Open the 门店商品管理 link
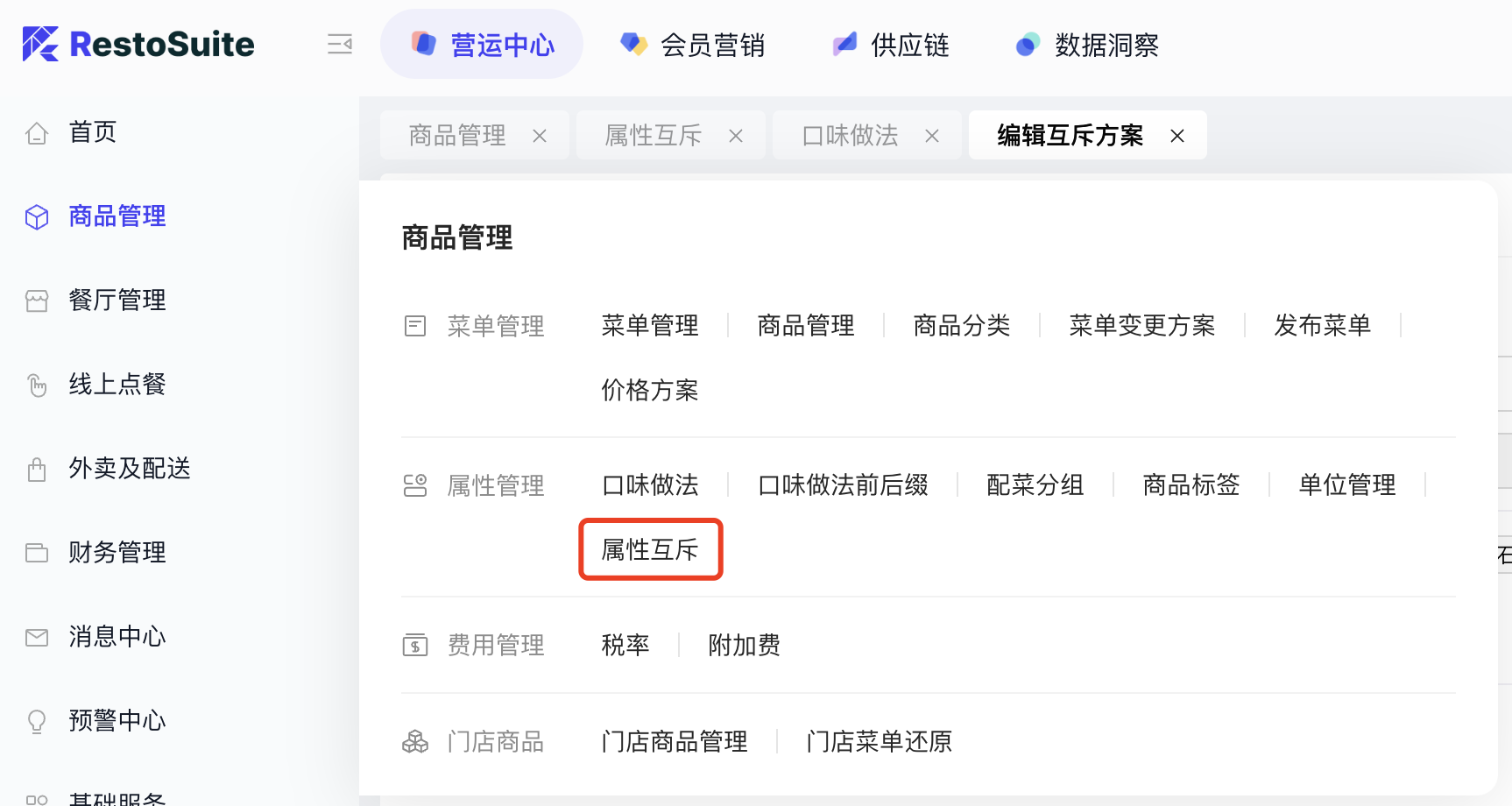Screen dimensions: 1512x806 tap(675, 742)
